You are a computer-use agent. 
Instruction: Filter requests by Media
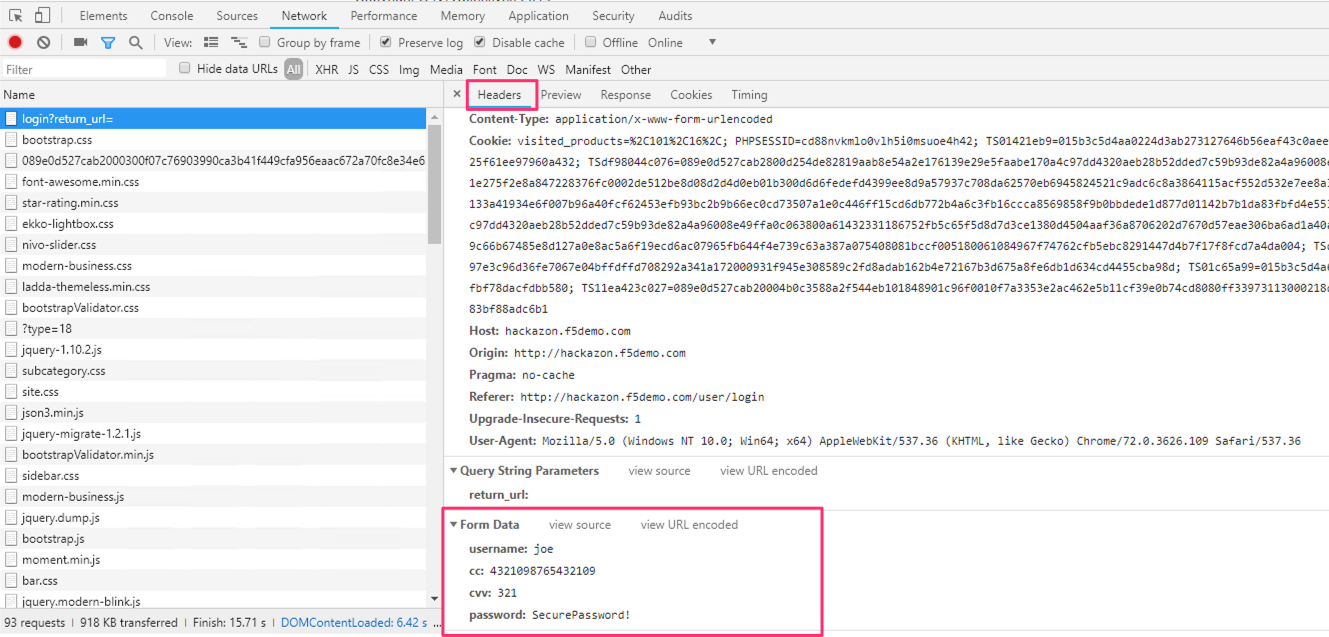pyautogui.click(x=446, y=69)
